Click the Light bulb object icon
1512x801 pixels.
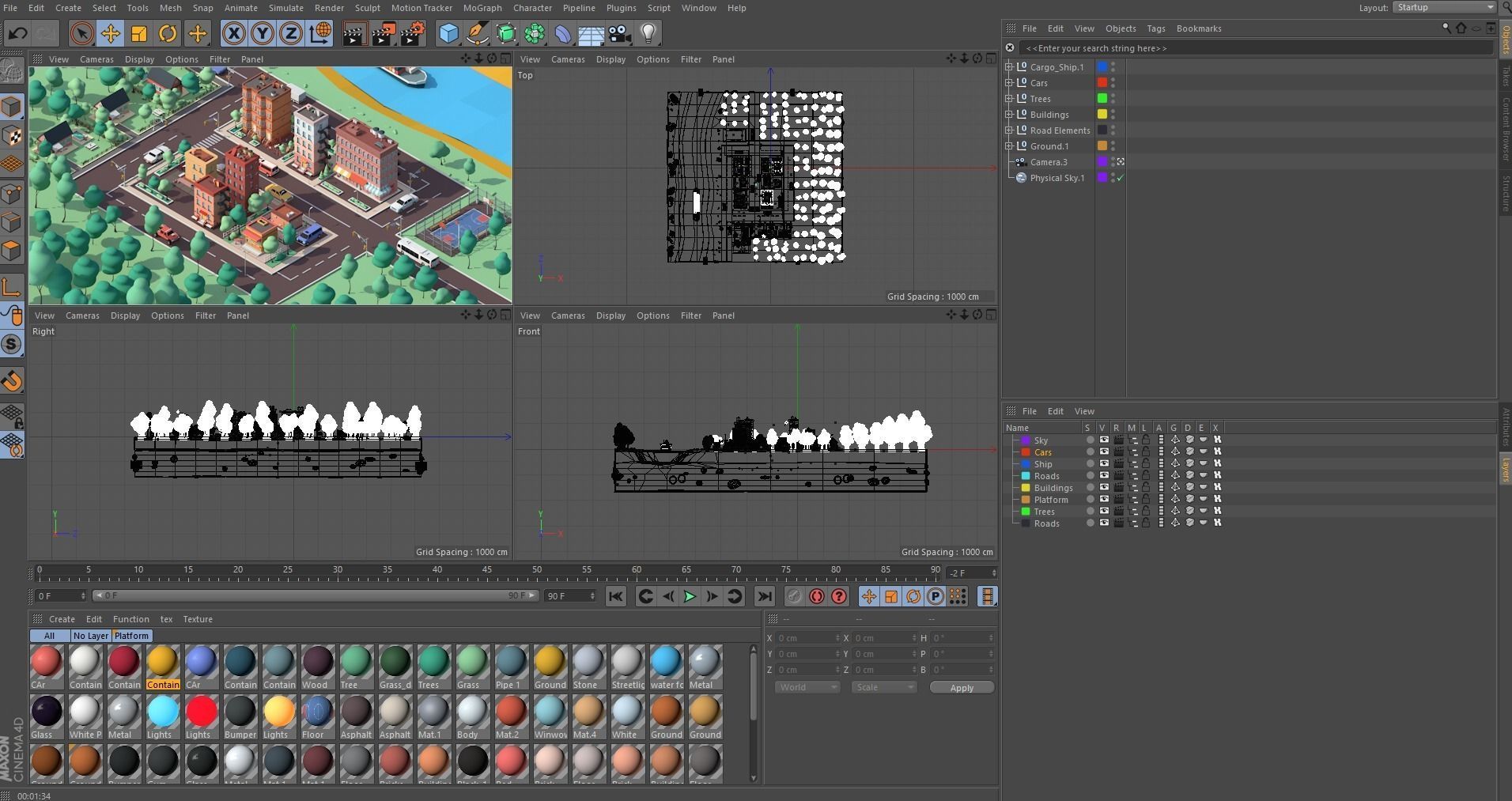[x=648, y=33]
